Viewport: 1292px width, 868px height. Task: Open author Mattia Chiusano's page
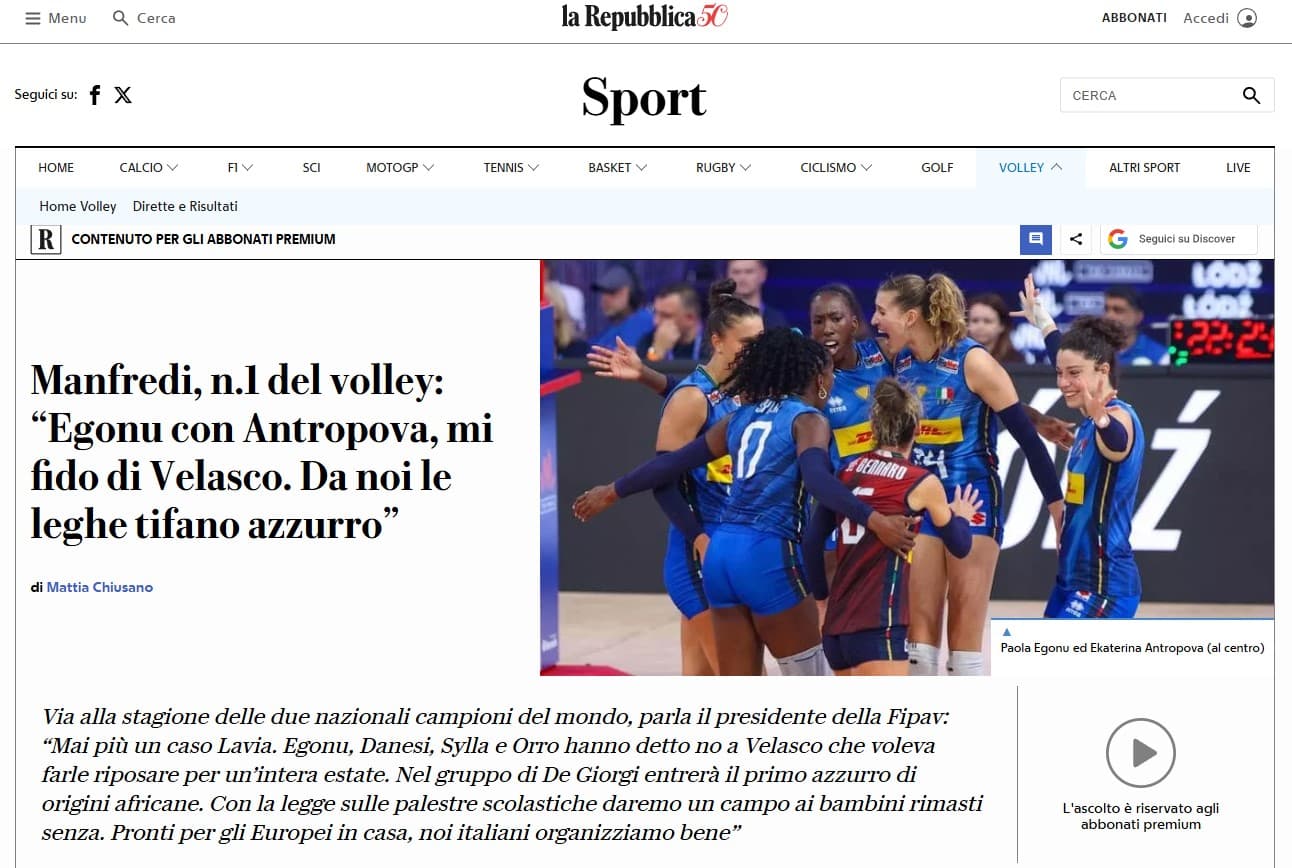coord(100,587)
